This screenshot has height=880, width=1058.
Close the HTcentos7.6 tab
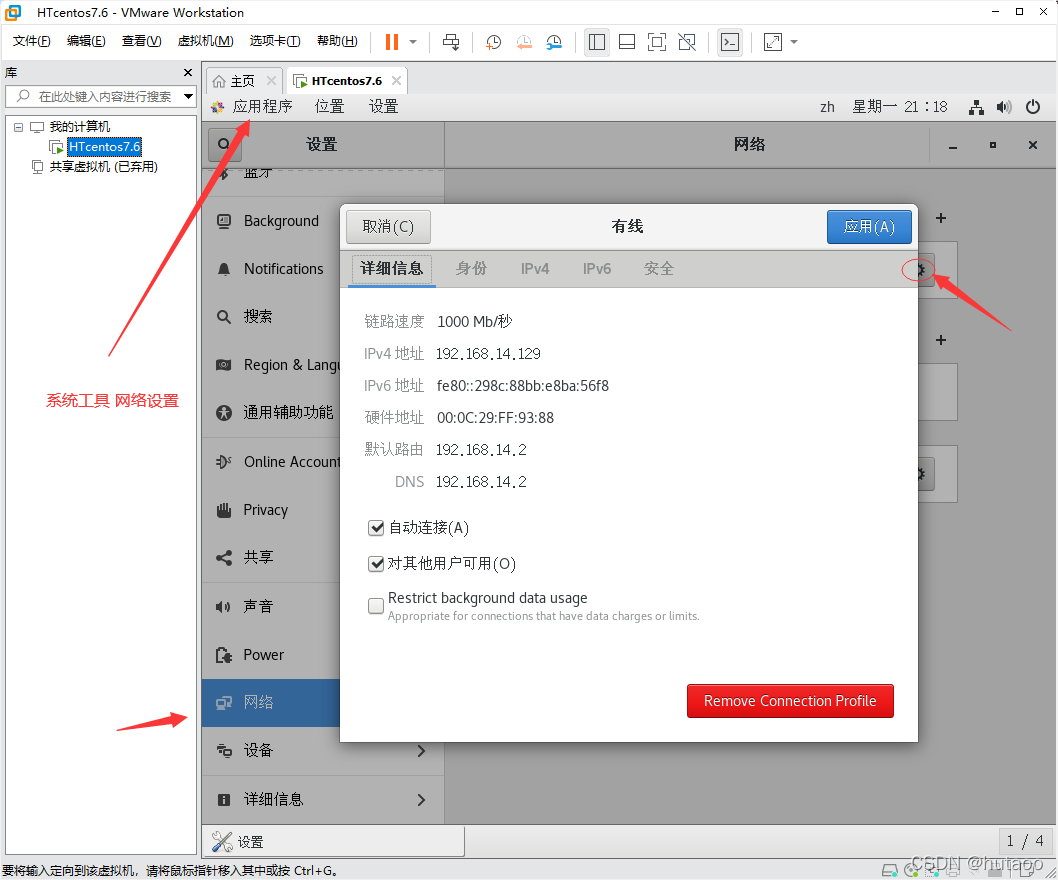pos(396,80)
